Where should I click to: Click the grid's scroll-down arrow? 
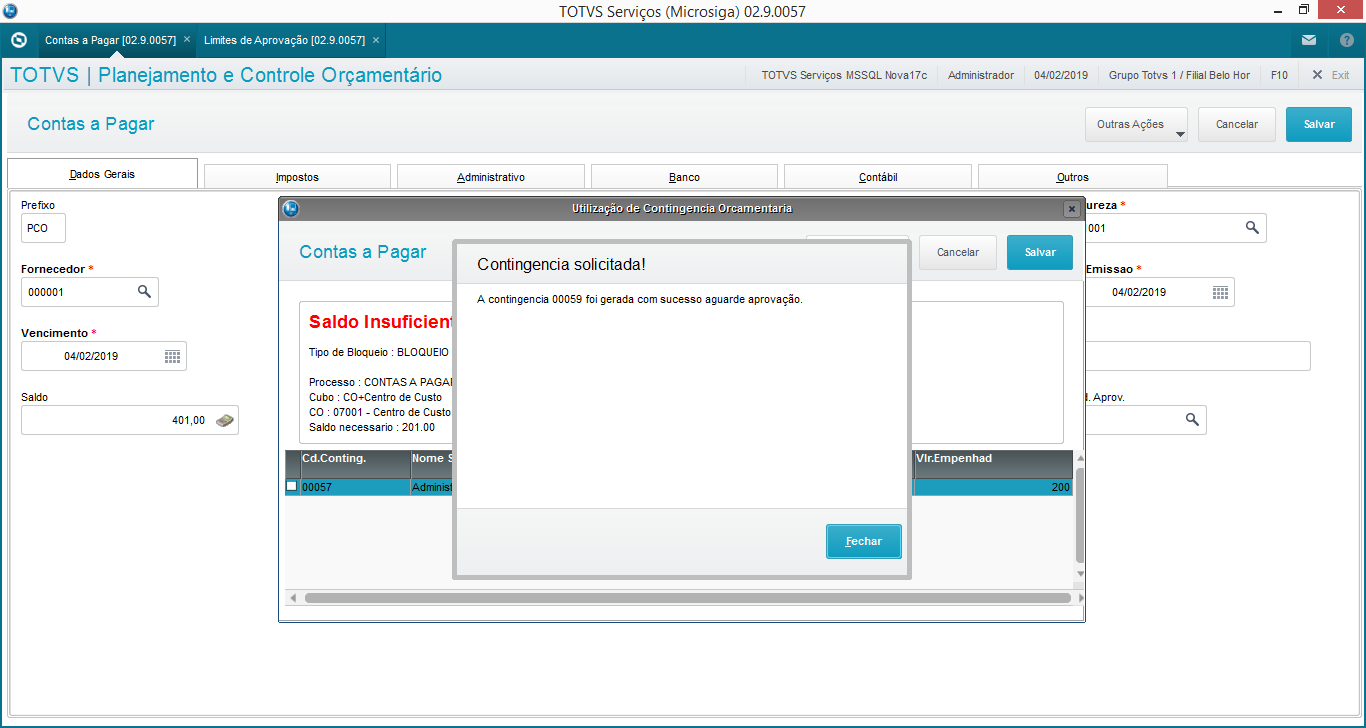coord(1079,574)
